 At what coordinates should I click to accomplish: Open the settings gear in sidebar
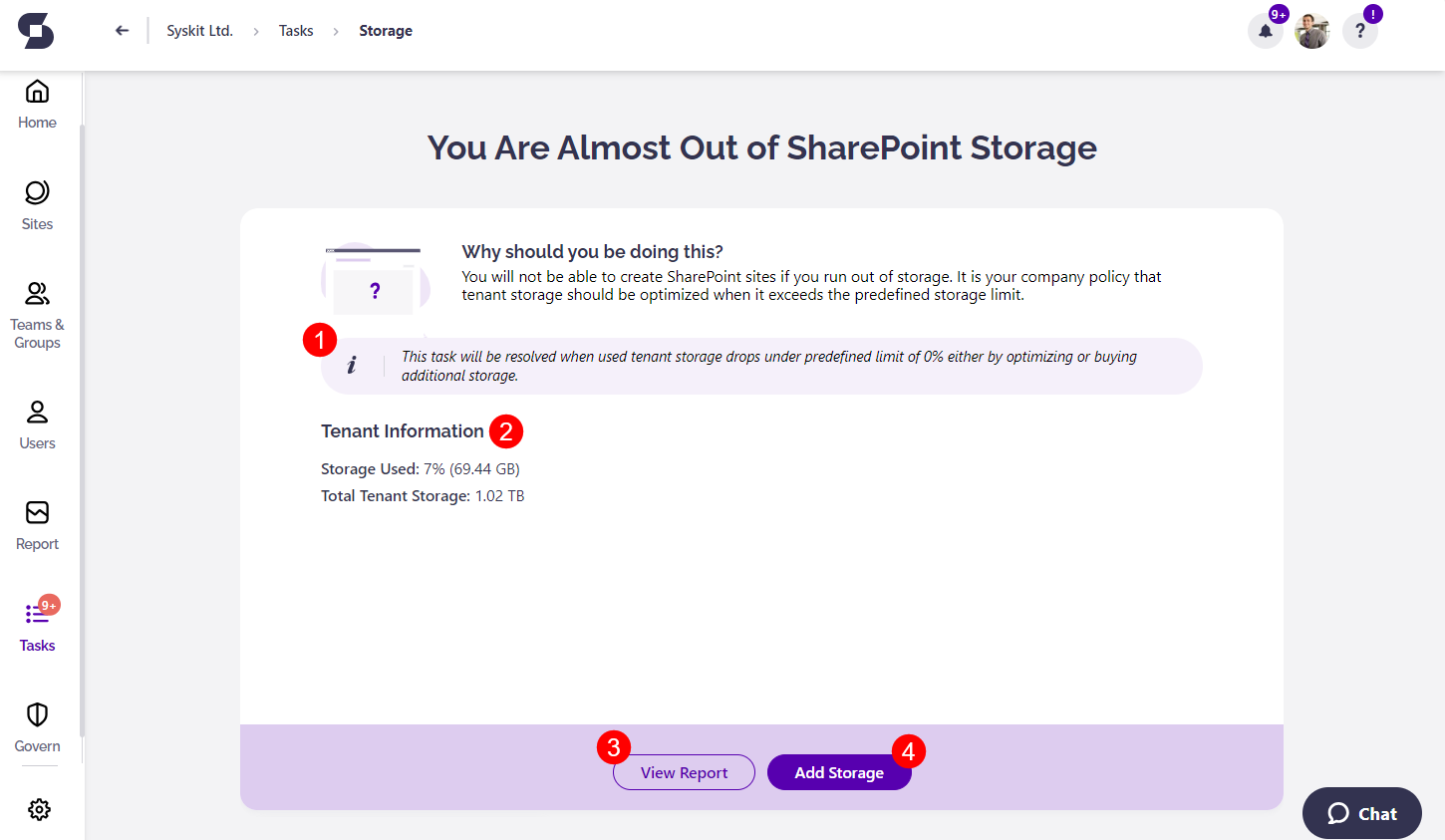point(39,809)
